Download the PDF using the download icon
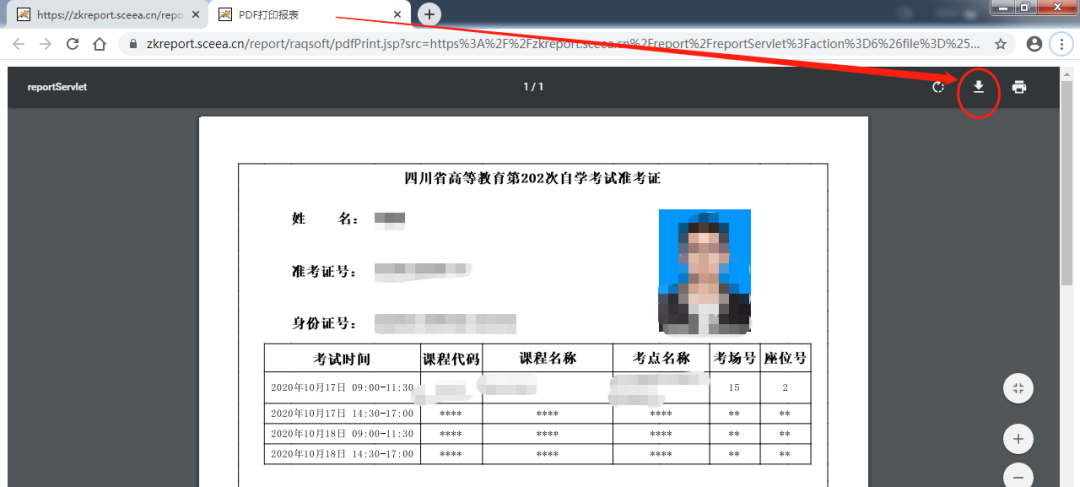1080x487 pixels. click(979, 87)
